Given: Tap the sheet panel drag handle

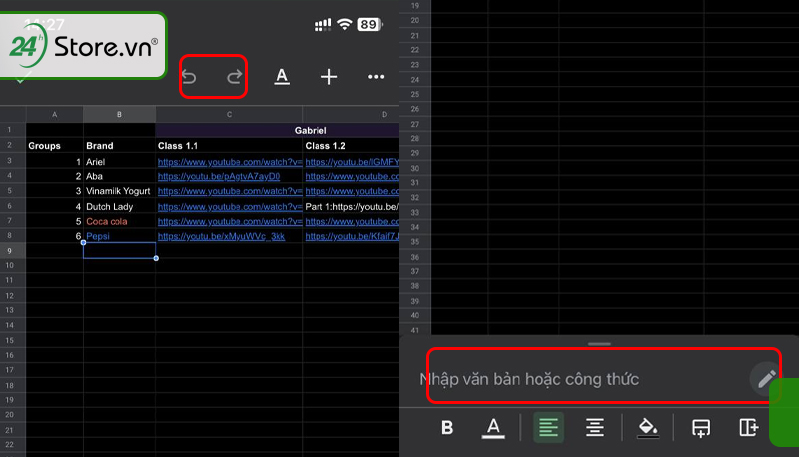Looking at the screenshot, I should (x=599, y=344).
